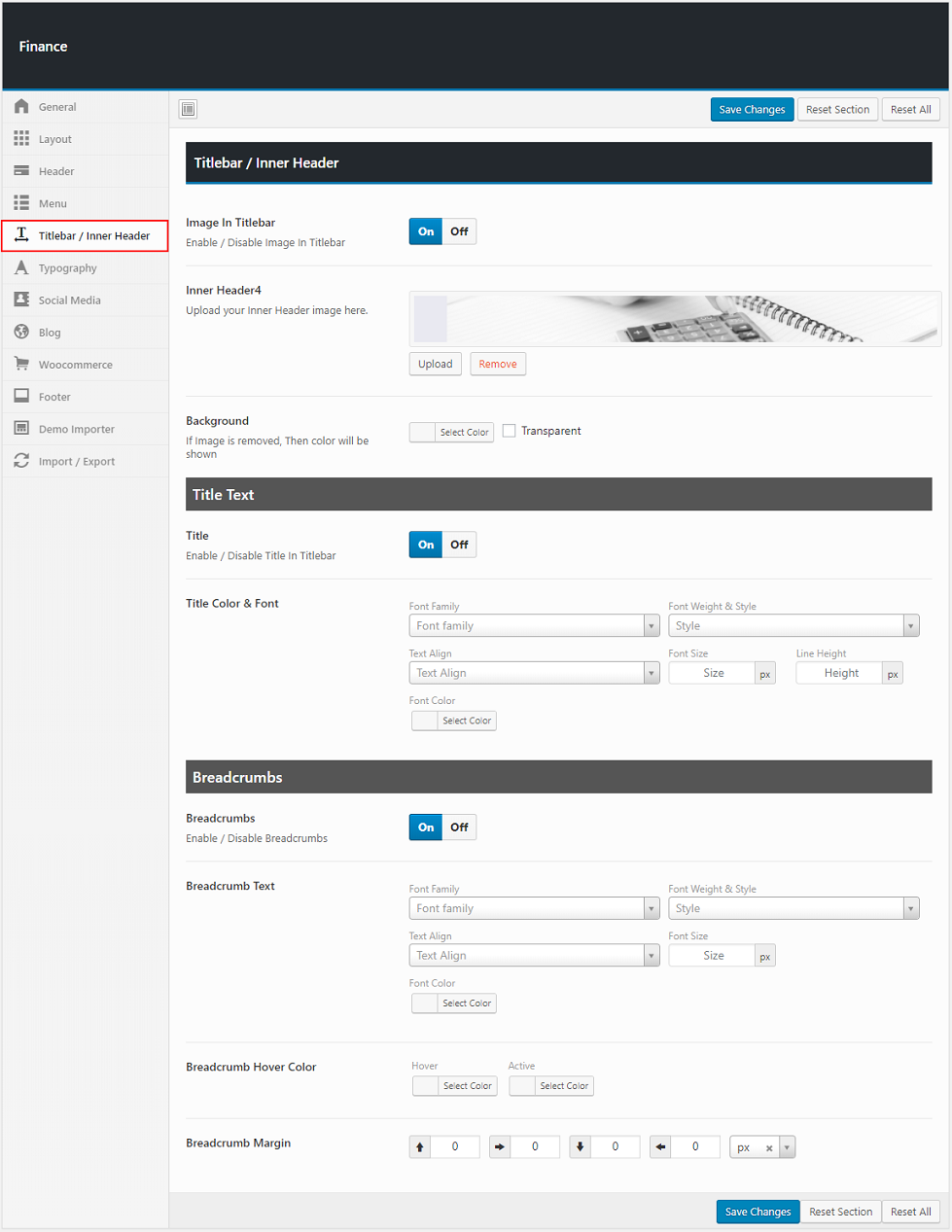Switch Breadcrumbs toggle to Off
The height and width of the screenshot is (1232, 952).
[x=459, y=827]
